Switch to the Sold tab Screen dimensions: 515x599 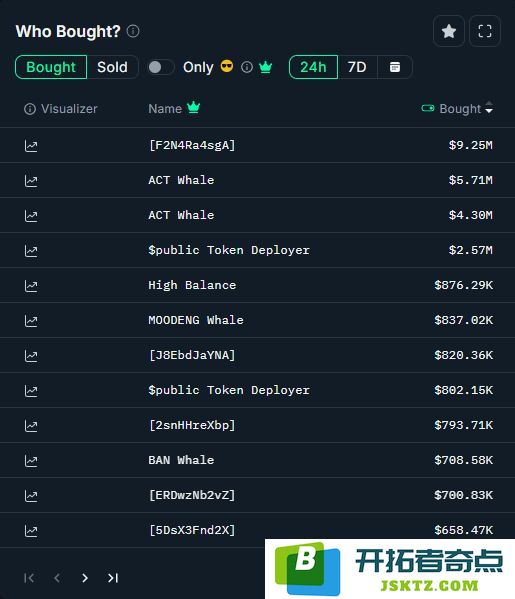point(112,67)
